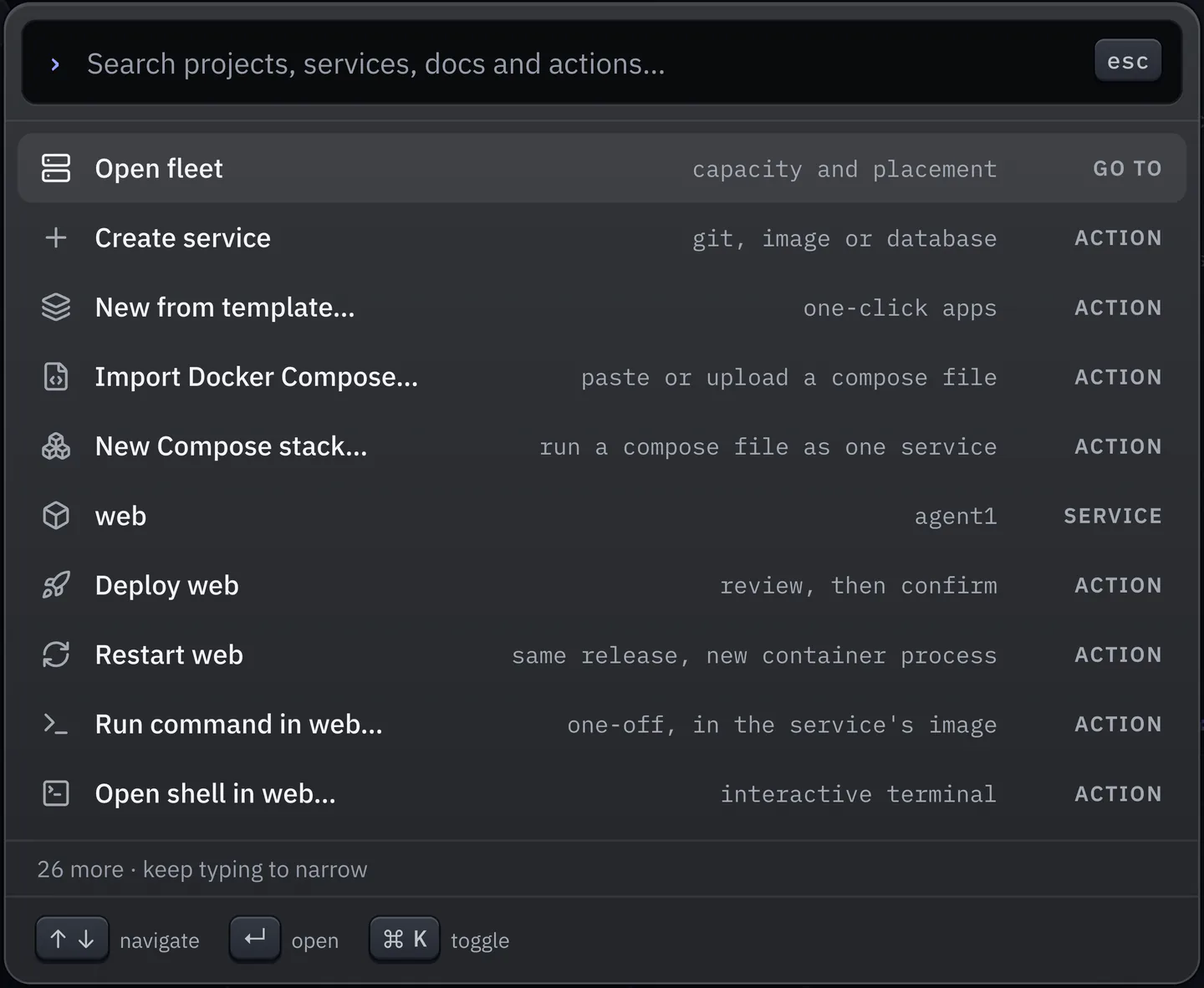Click the up/down arrow keys navigate hint
Image resolution: width=1204 pixels, height=988 pixels.
72,940
